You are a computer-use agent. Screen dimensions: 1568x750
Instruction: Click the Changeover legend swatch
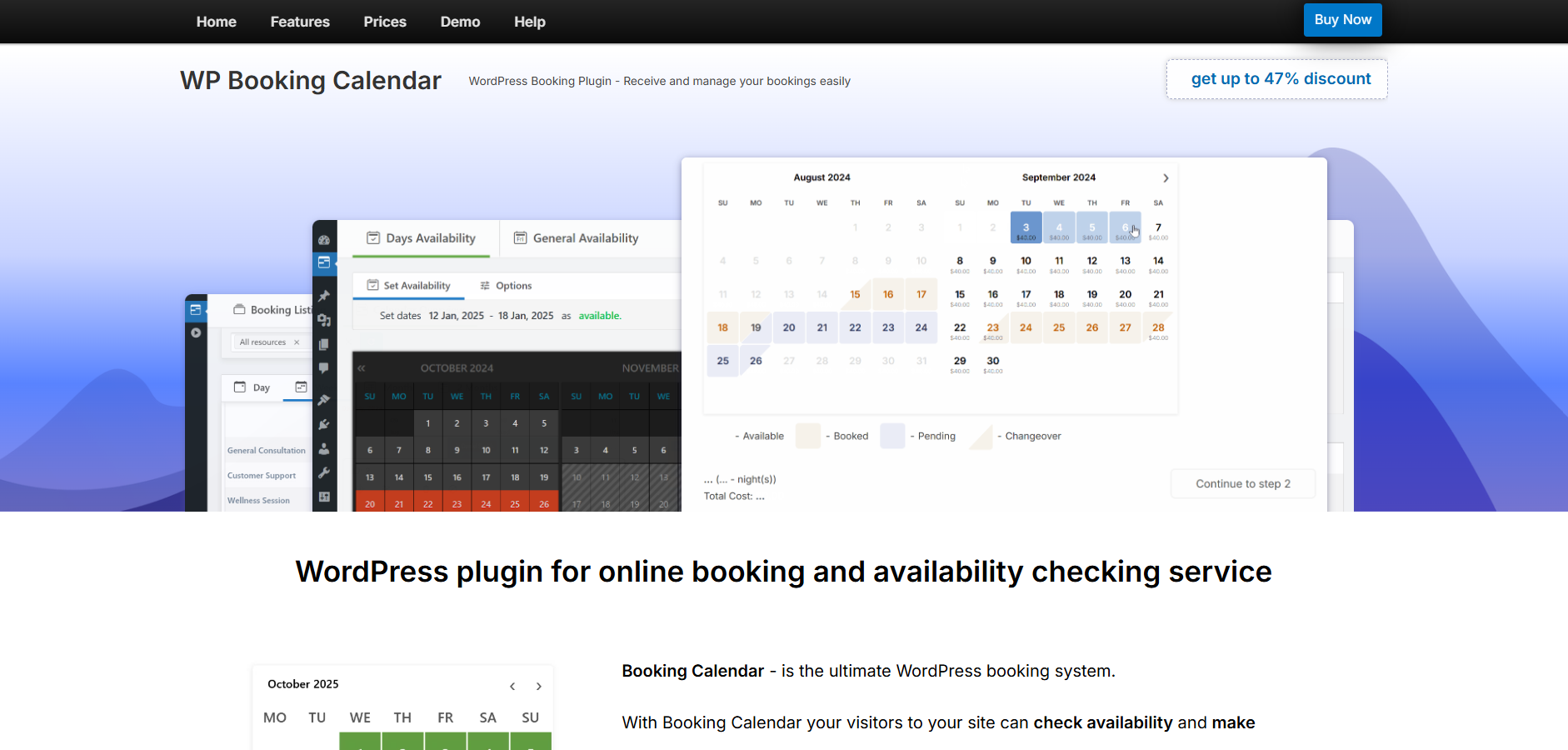pyautogui.click(x=981, y=436)
